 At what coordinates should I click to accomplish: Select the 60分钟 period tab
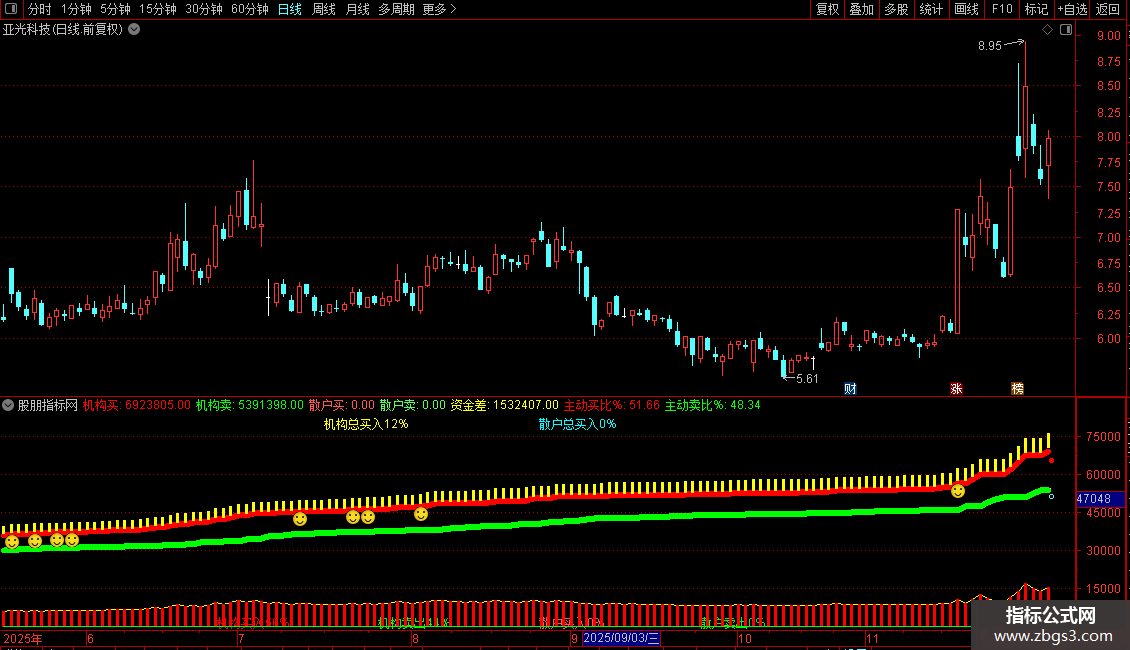[249, 9]
